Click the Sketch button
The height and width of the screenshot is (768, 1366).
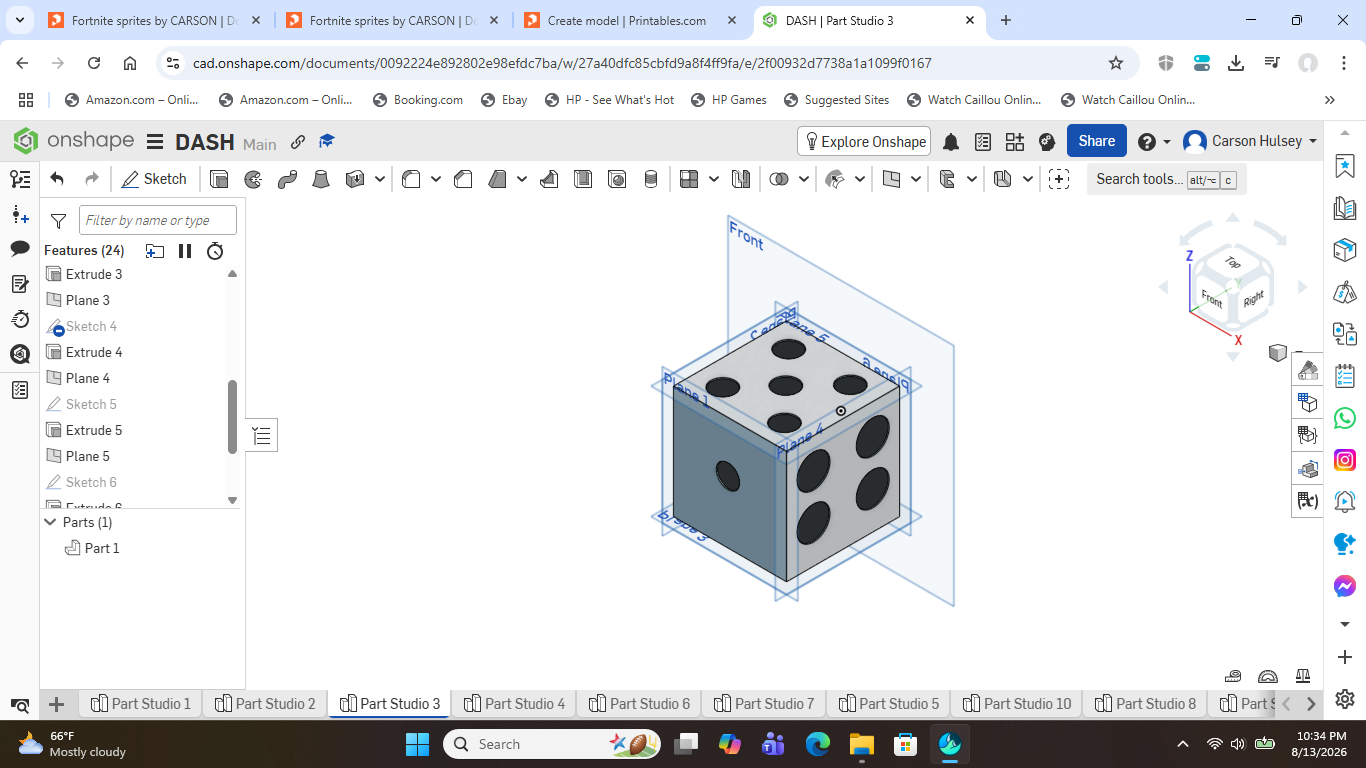[x=154, y=179]
